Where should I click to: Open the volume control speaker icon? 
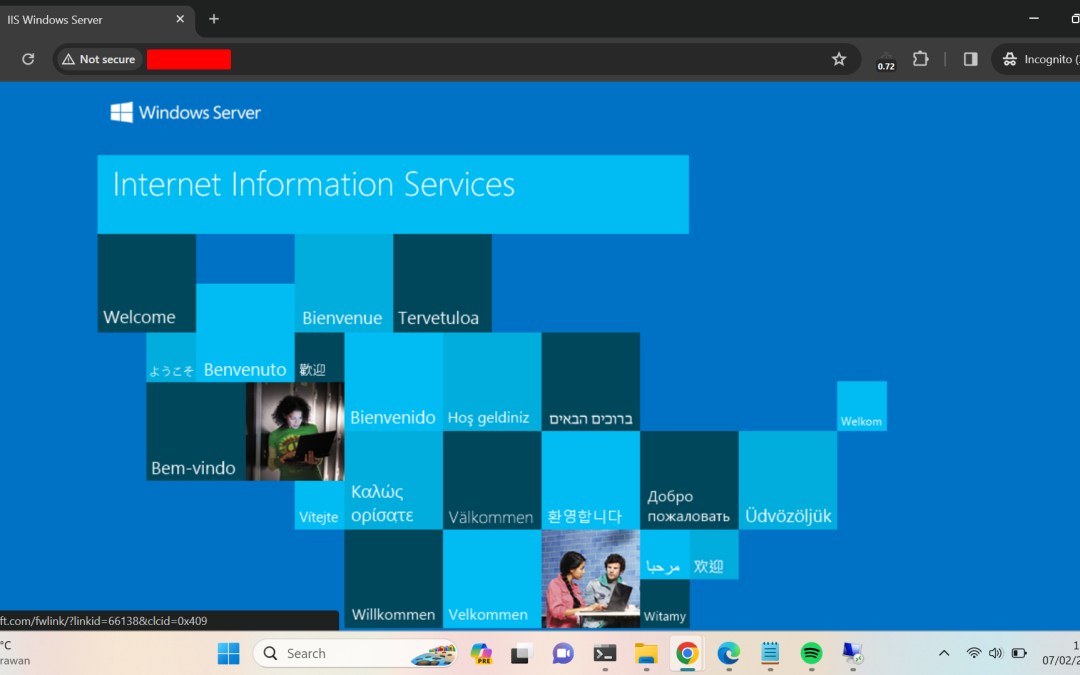coord(996,653)
